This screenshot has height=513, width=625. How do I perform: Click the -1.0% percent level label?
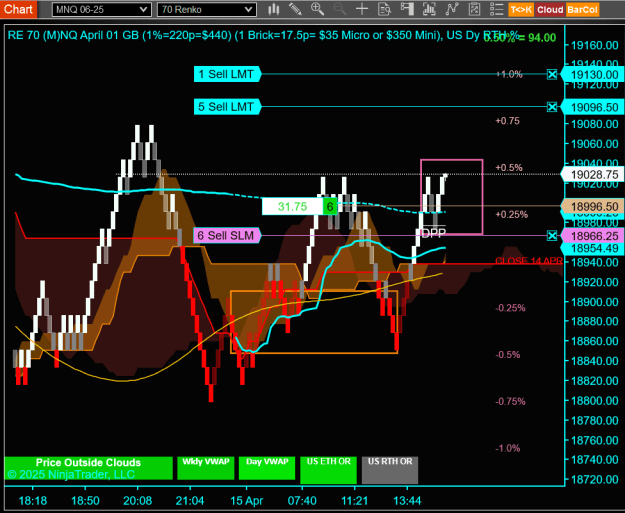tap(507, 448)
